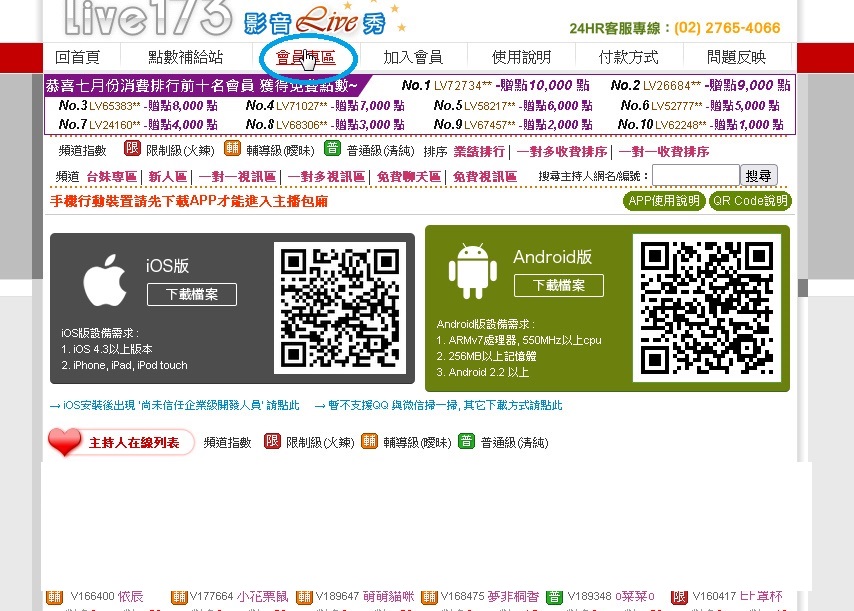
Task: Open the 新人區 channel
Action: pyautogui.click(x=168, y=176)
